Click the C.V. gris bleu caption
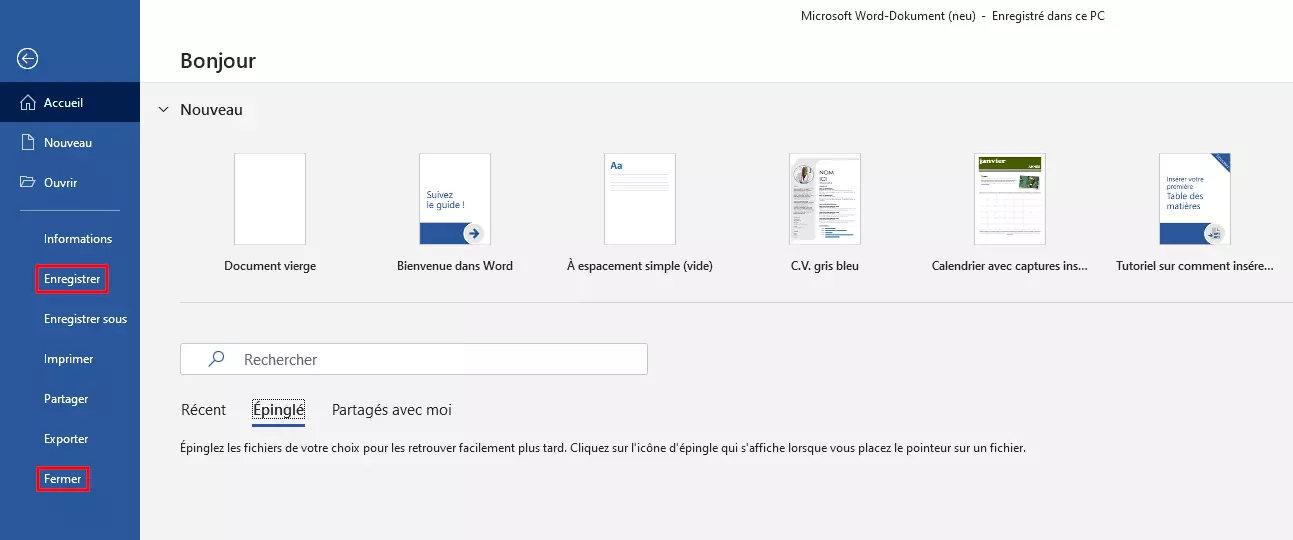The image size is (1293, 540). pos(825,266)
